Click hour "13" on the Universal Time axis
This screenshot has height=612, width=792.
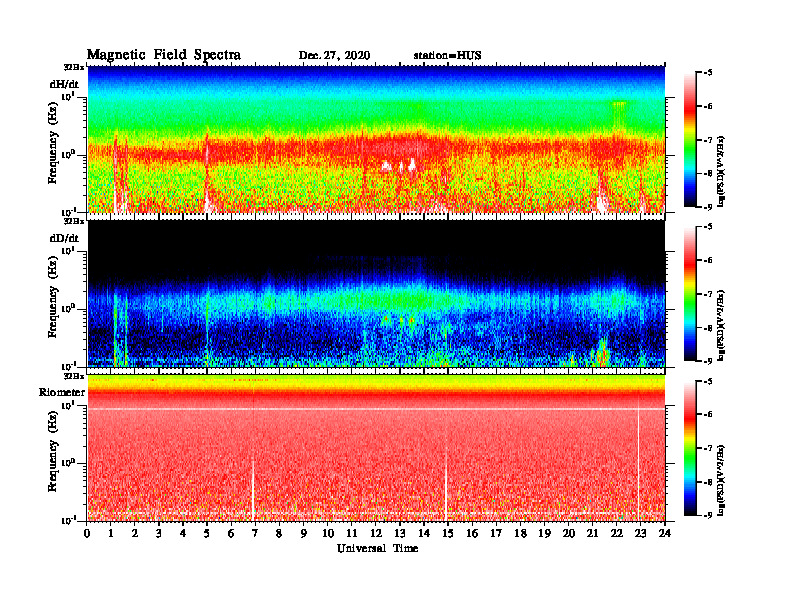[400, 533]
